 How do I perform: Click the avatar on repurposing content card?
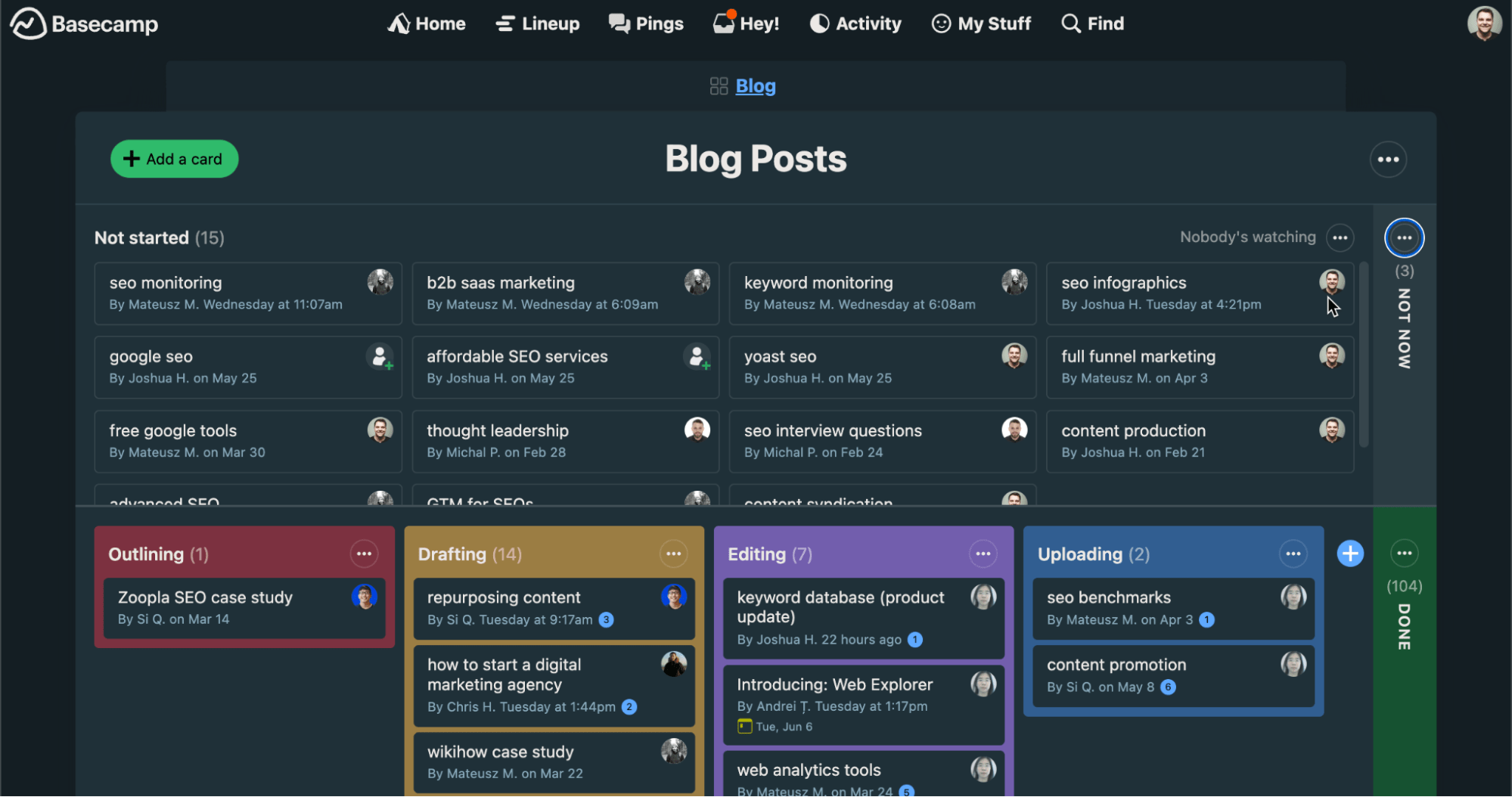tap(674, 597)
